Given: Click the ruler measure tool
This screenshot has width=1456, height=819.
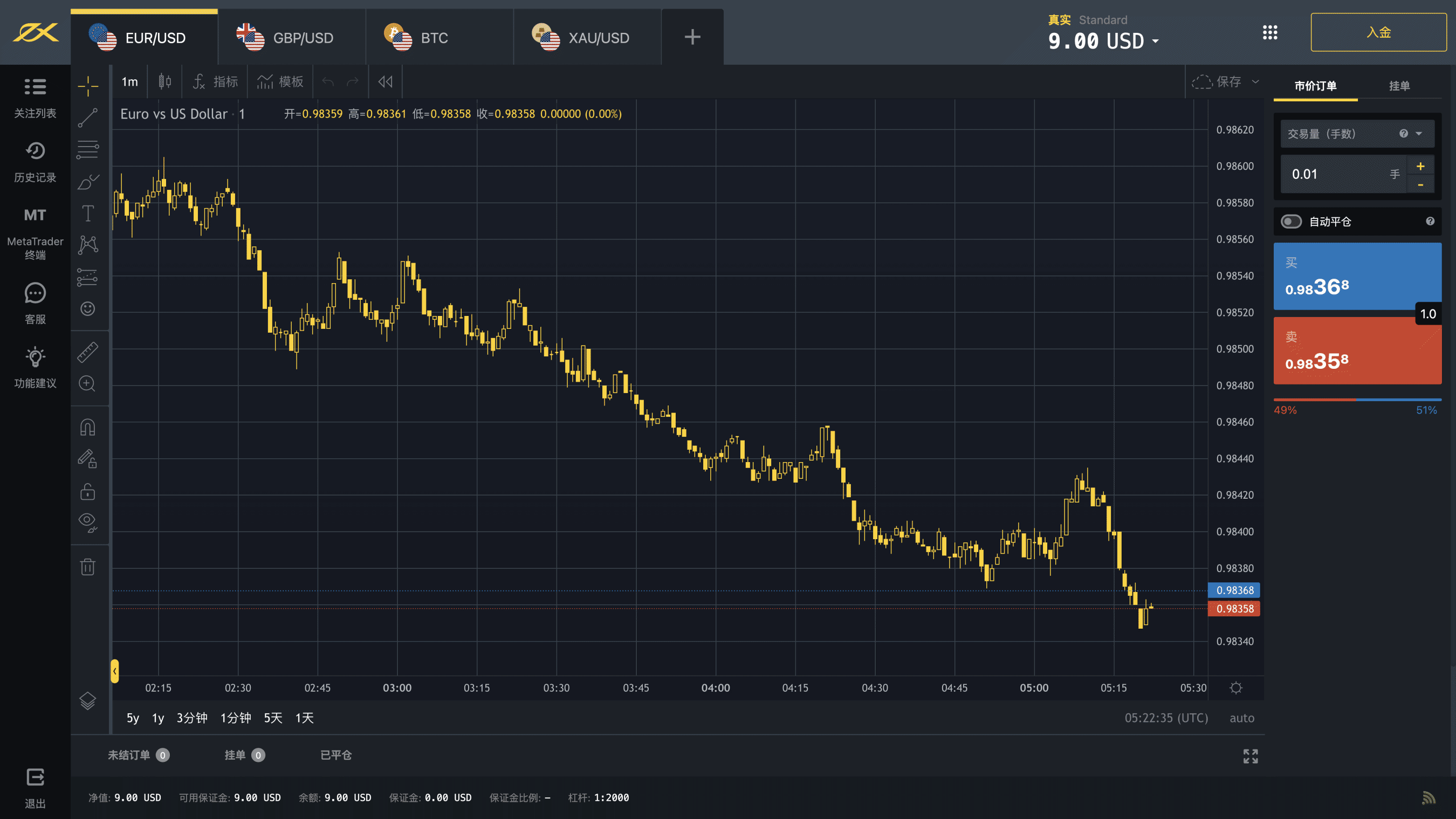Looking at the screenshot, I should click(87, 352).
